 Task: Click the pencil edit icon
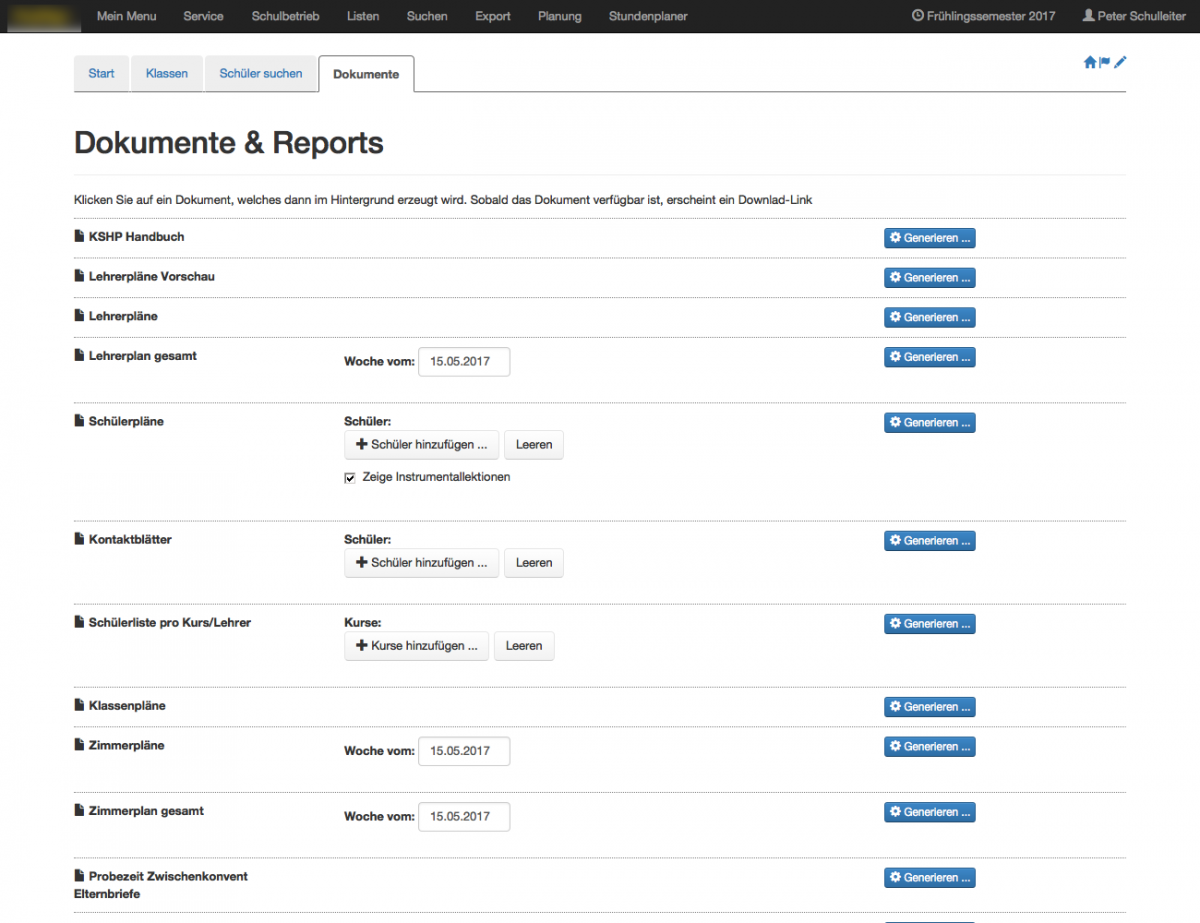(x=1120, y=62)
